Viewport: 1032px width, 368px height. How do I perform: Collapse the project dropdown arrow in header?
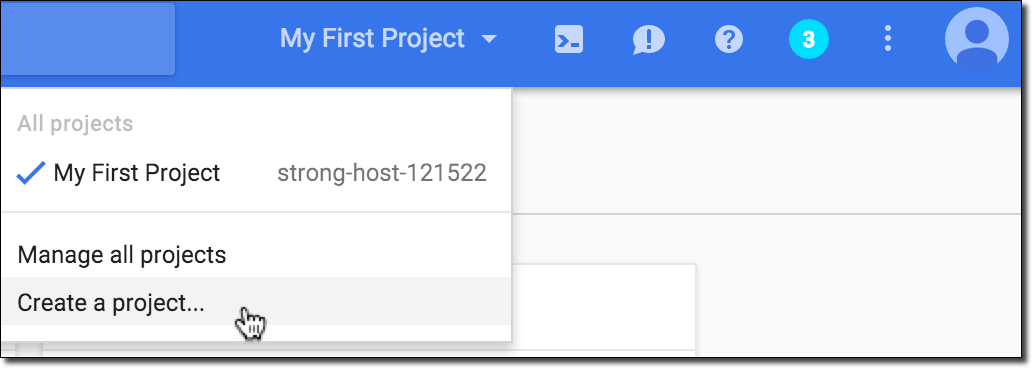489,39
